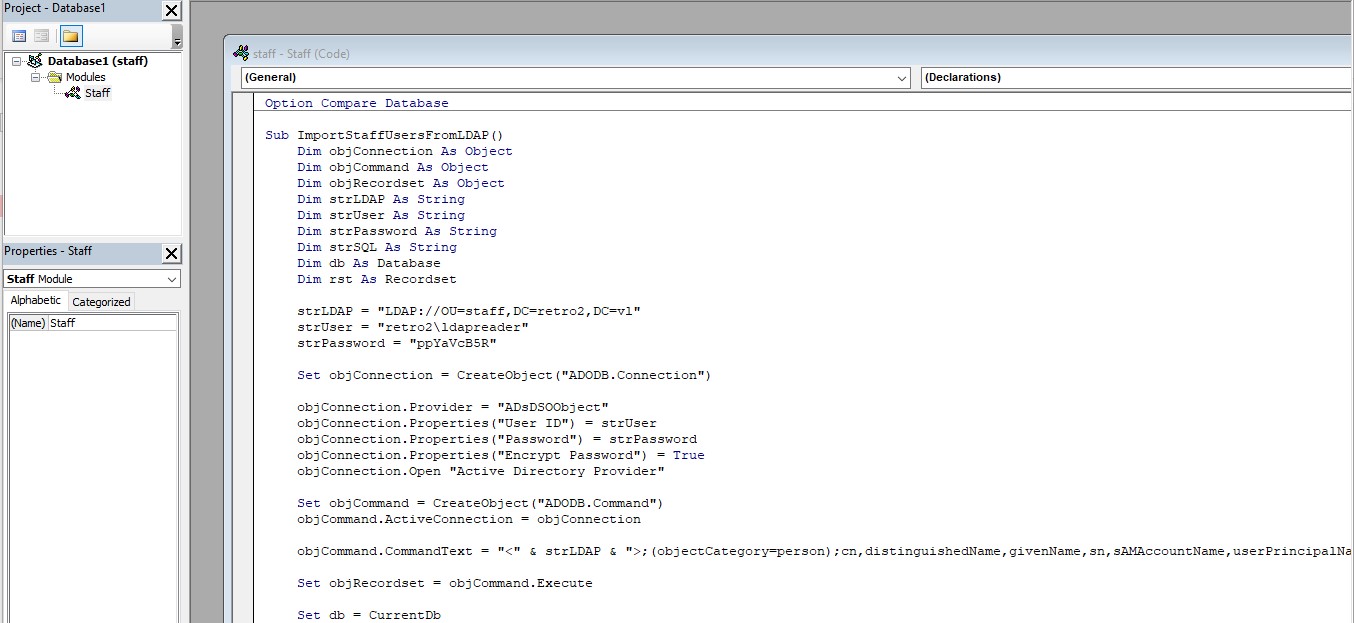The image size is (1354, 623).
Task: Click the View Object icon in Project panel
Action: [41, 36]
